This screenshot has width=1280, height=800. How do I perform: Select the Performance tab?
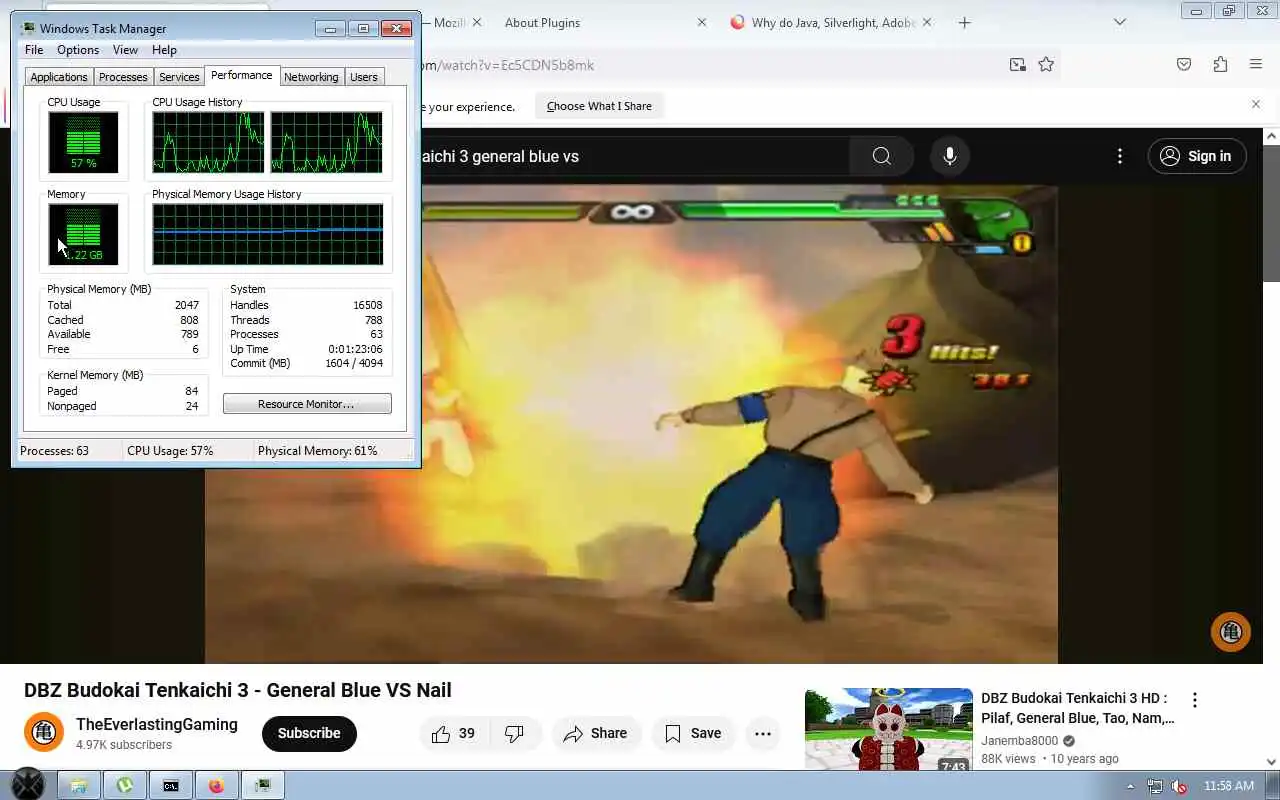[x=241, y=75]
